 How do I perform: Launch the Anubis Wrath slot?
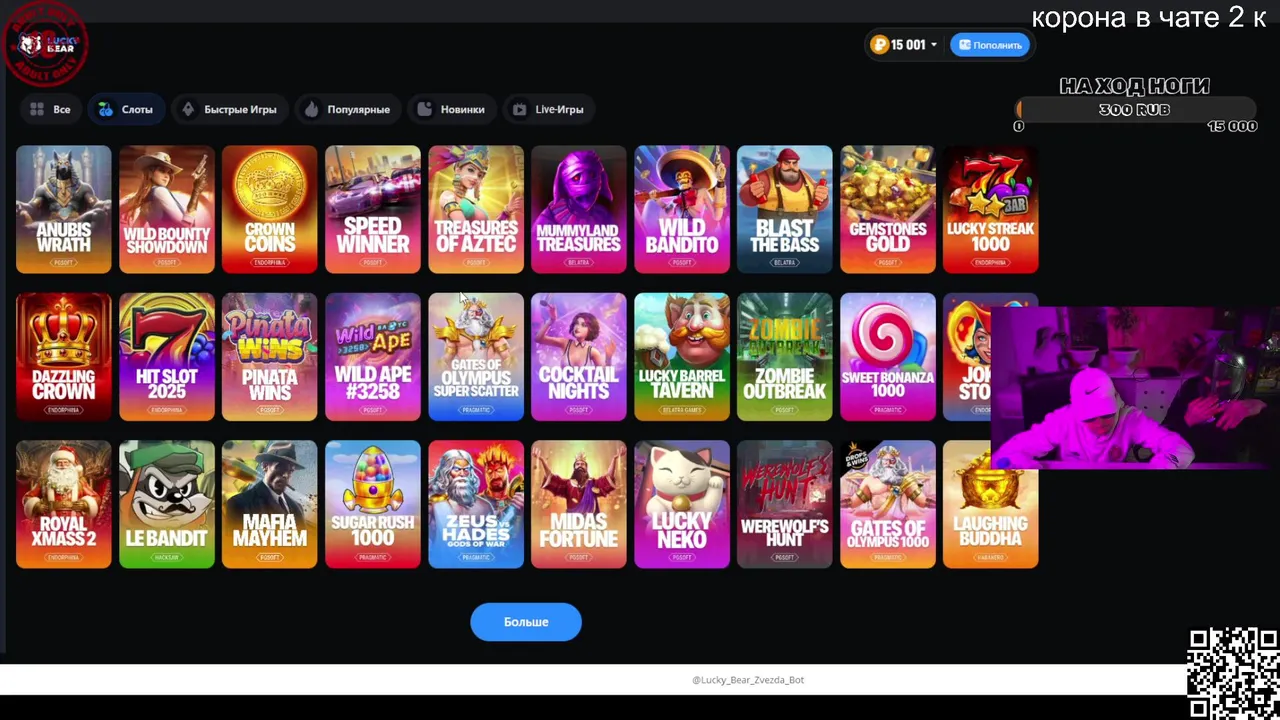tap(64, 209)
